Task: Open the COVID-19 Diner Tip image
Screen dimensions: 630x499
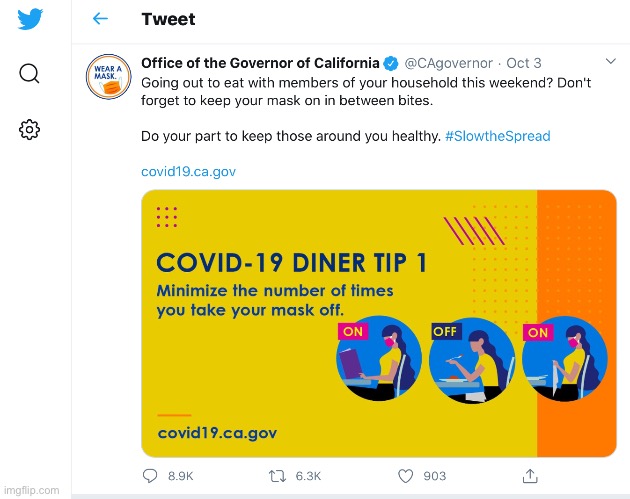Action: pyautogui.click(x=378, y=322)
